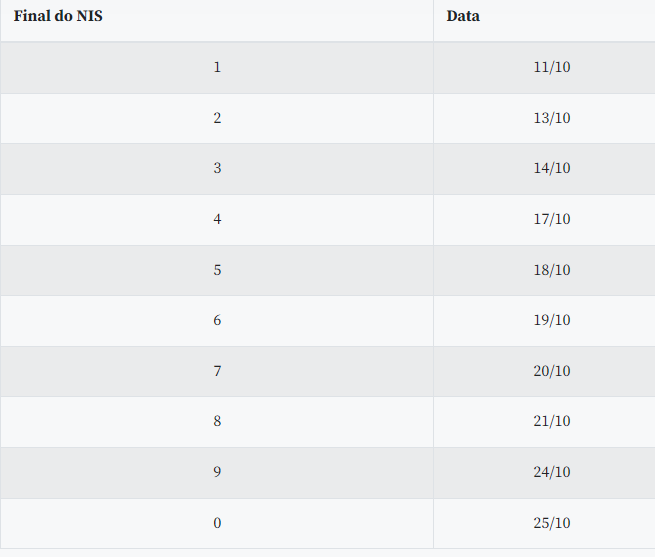This screenshot has width=655, height=557.
Task: Click the "Data" column header
Action: (463, 17)
